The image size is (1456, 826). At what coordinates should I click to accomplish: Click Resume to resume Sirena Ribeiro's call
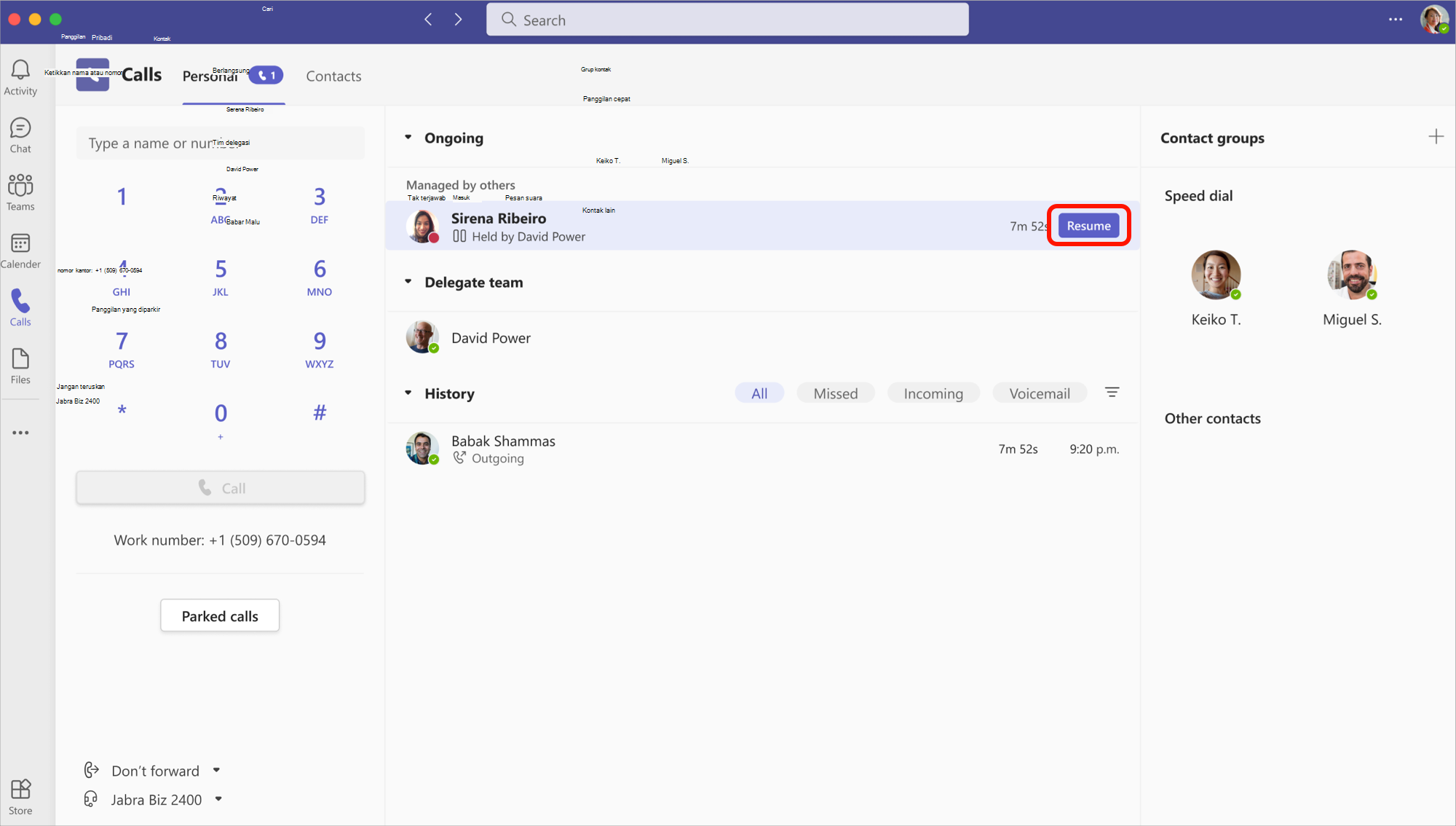click(x=1088, y=225)
